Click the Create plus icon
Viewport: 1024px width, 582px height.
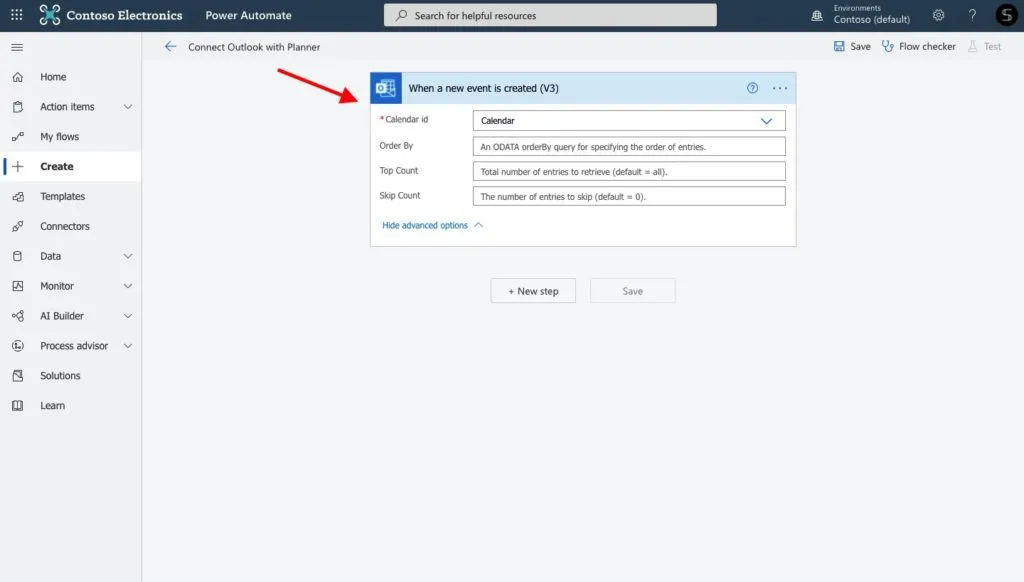click(18, 167)
